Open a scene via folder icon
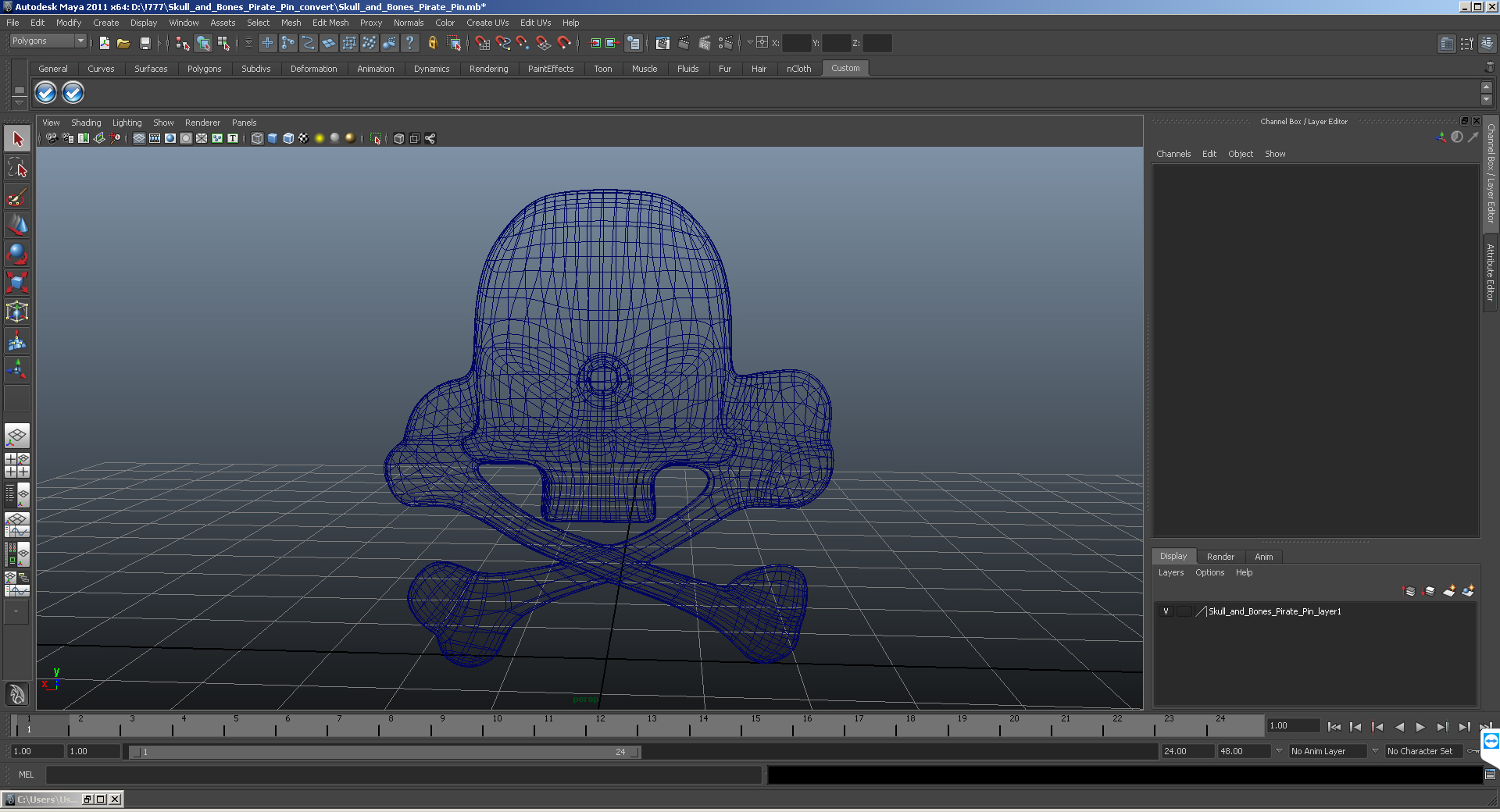Viewport: 1500px width, 812px height. pyautogui.click(x=123, y=43)
